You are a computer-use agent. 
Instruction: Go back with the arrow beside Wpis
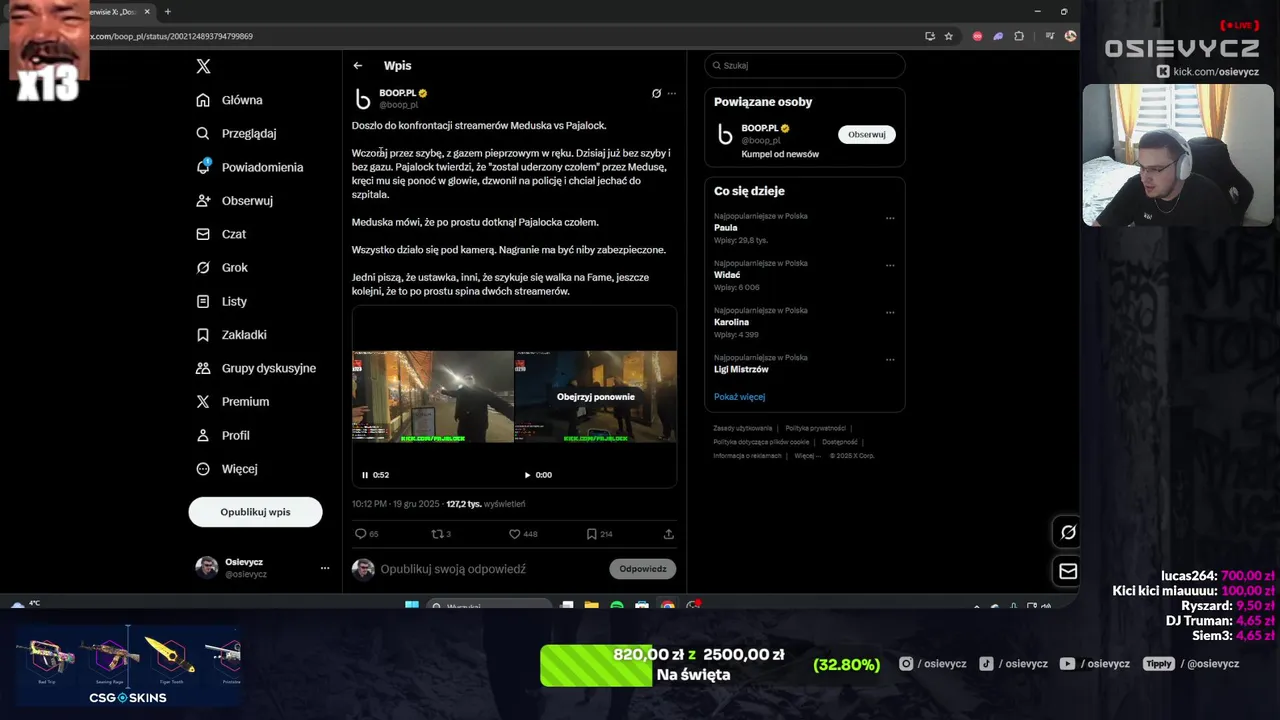coord(358,66)
